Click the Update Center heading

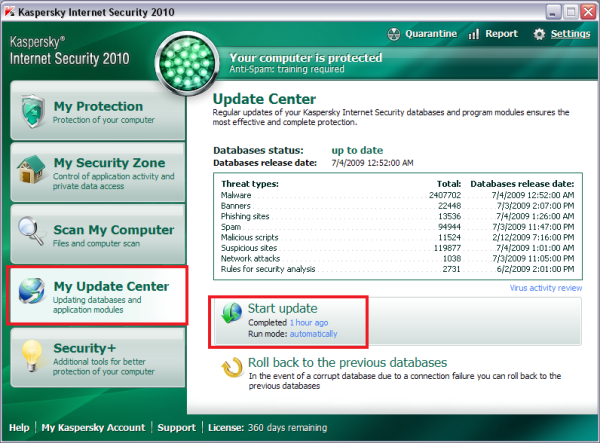click(264, 99)
